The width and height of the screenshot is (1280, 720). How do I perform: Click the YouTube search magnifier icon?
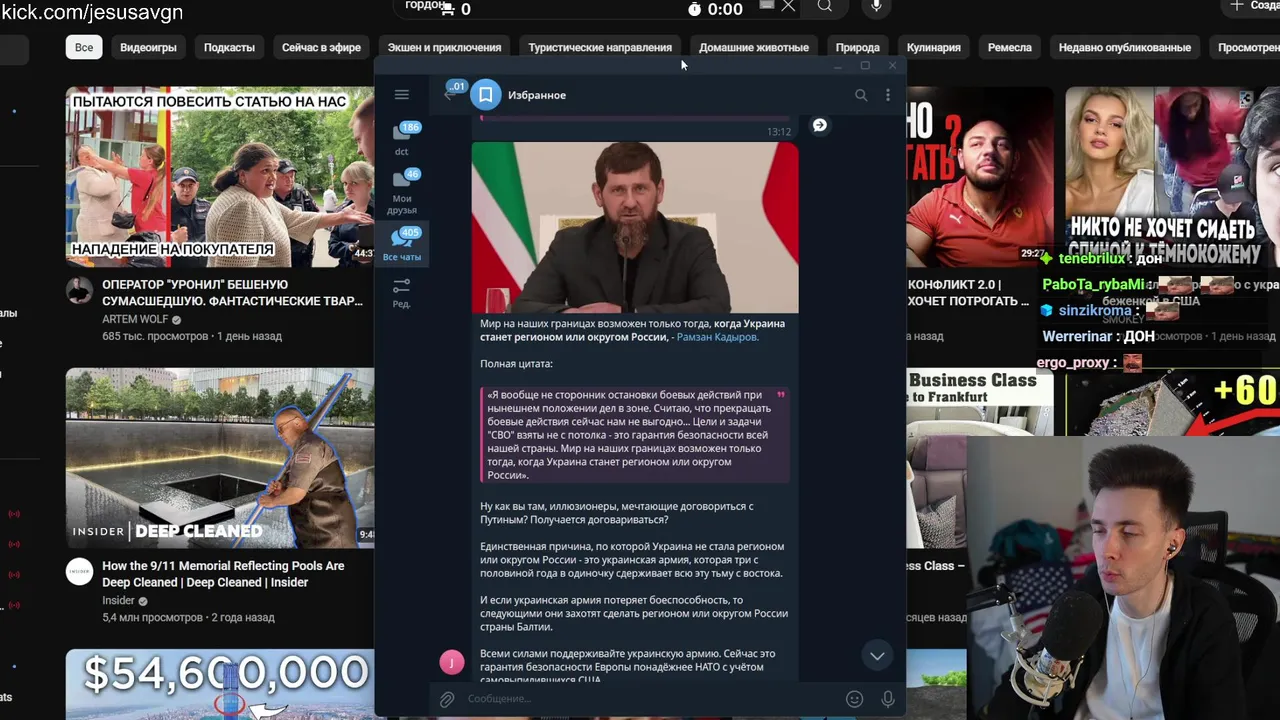pyautogui.click(x=824, y=7)
